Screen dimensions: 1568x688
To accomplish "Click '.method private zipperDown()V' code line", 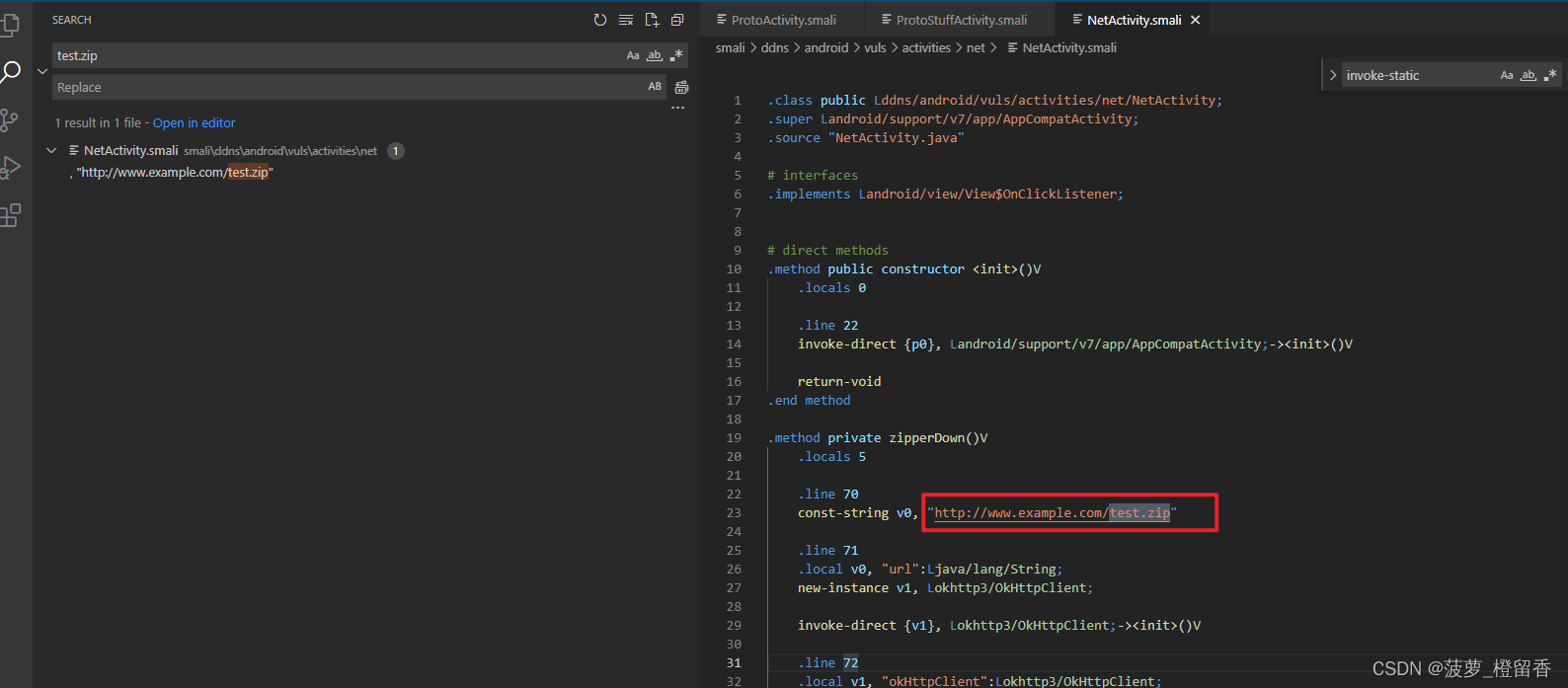I will coord(878,438).
